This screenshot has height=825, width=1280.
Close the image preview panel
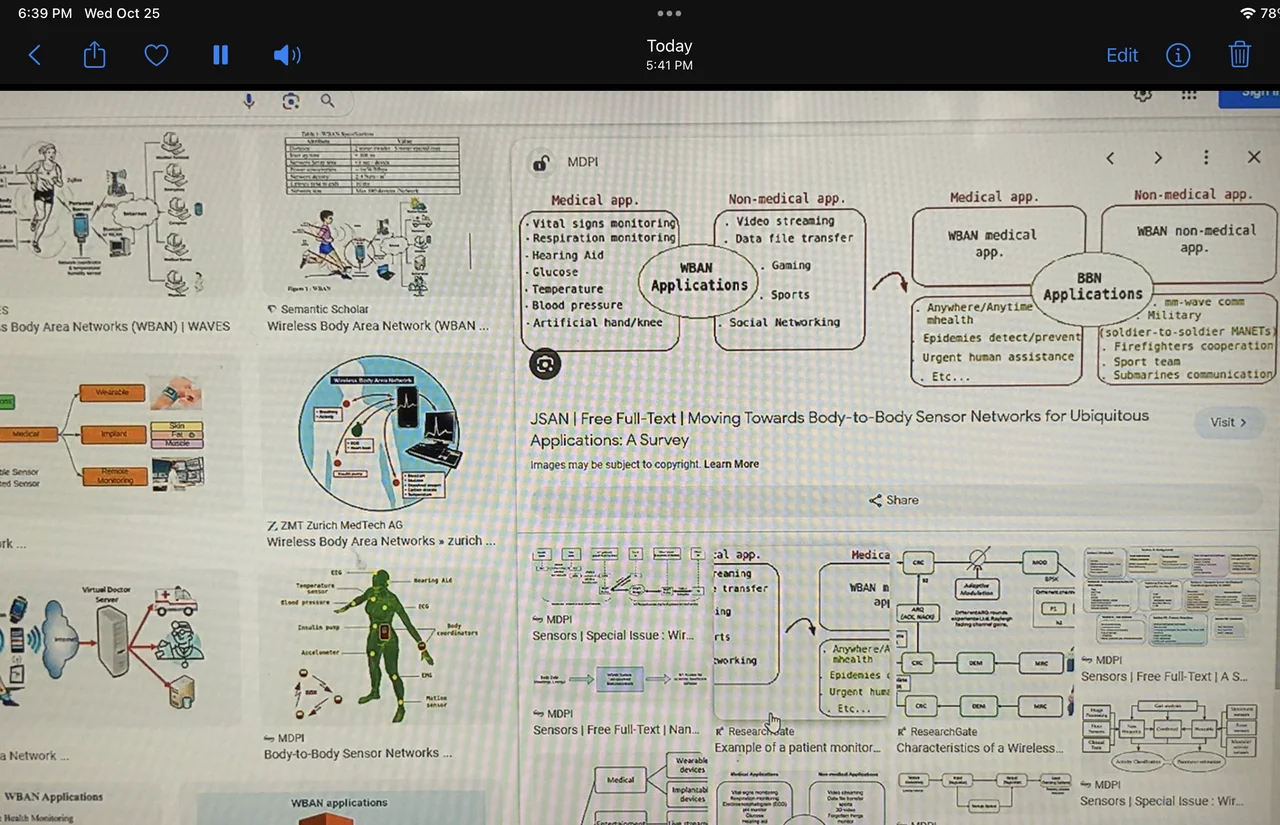coord(1254,157)
